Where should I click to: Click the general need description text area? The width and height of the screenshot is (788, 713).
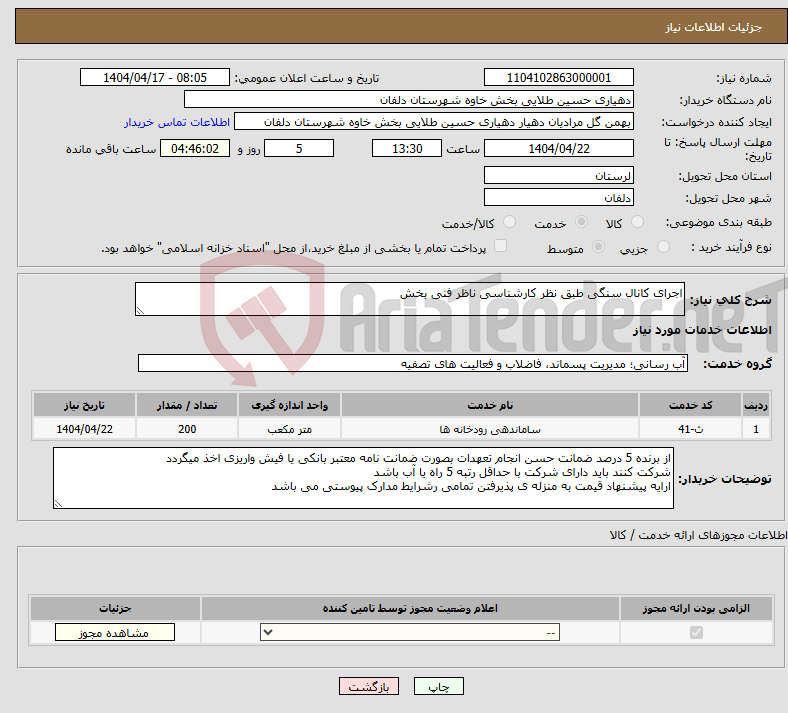tap(410, 299)
